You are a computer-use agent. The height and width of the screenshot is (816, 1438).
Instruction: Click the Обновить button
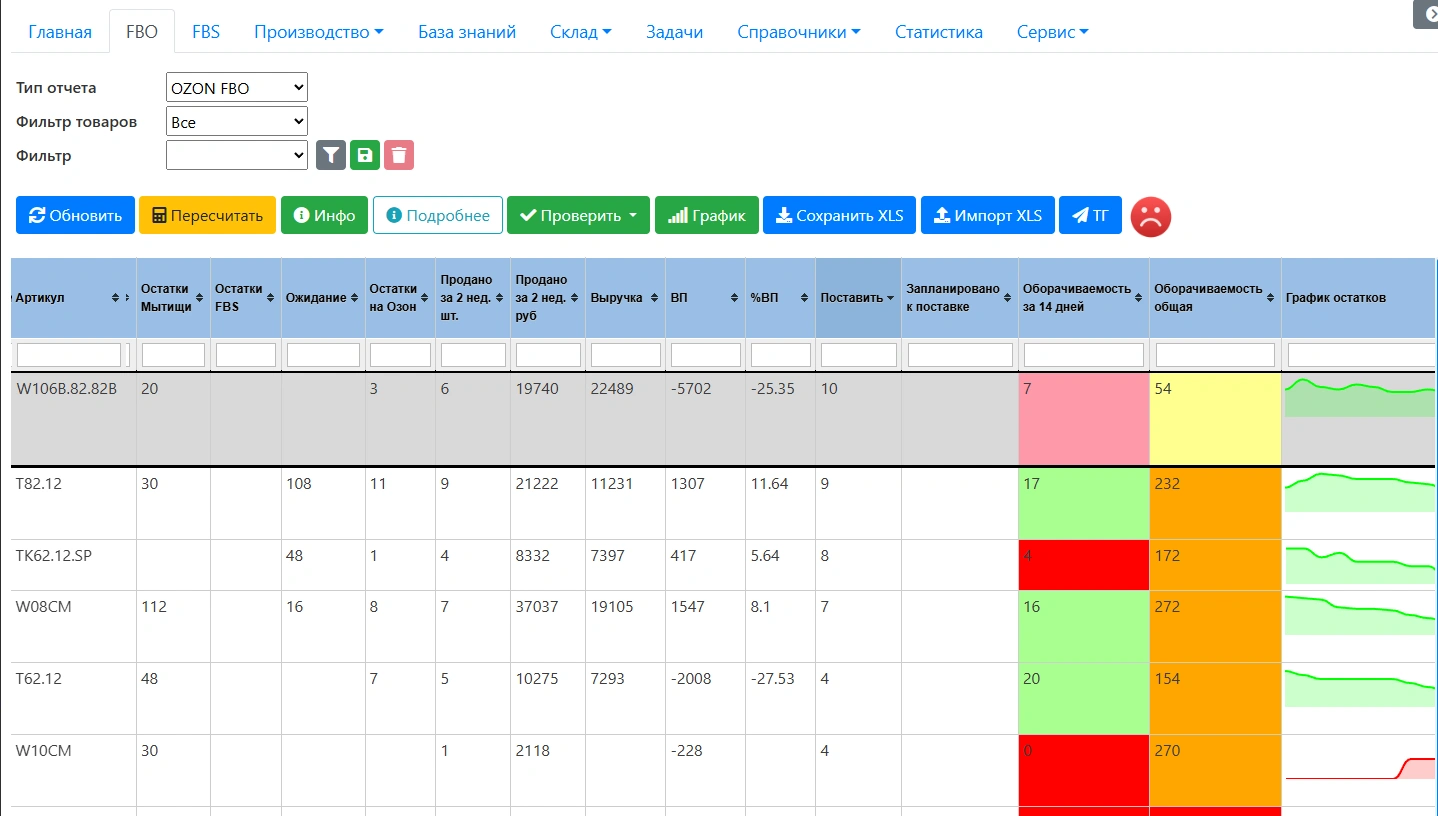[x=75, y=215]
